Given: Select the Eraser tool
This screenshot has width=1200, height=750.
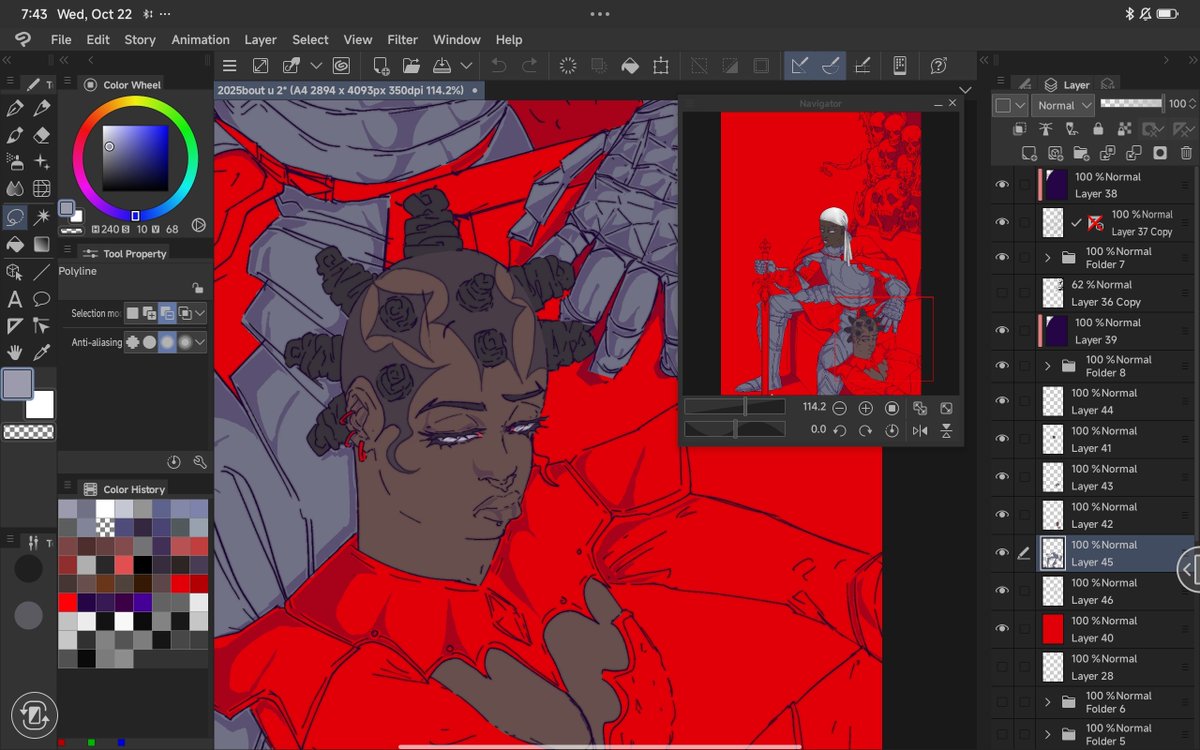Looking at the screenshot, I should (42, 135).
